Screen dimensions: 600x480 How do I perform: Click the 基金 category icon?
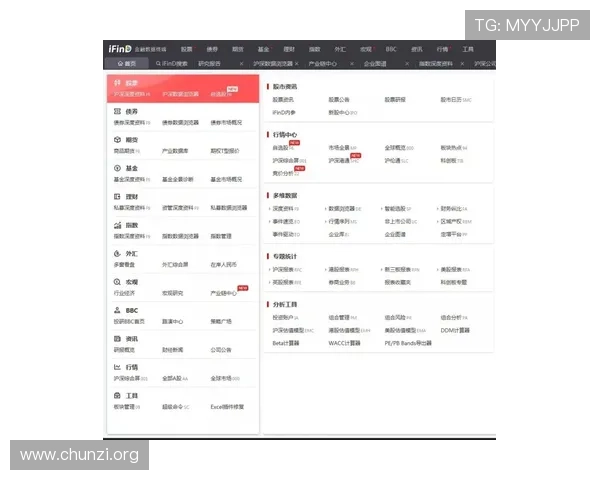118,169
